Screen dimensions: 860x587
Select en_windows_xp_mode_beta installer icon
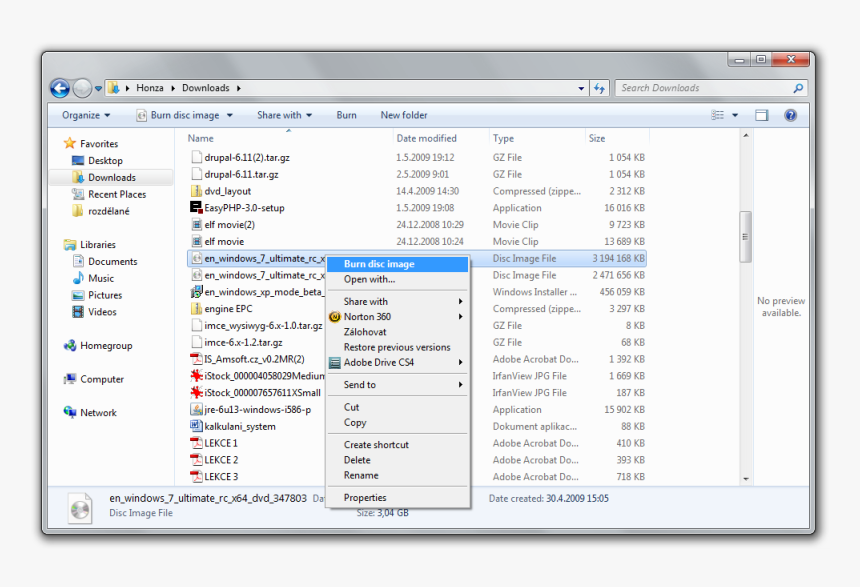tap(196, 292)
